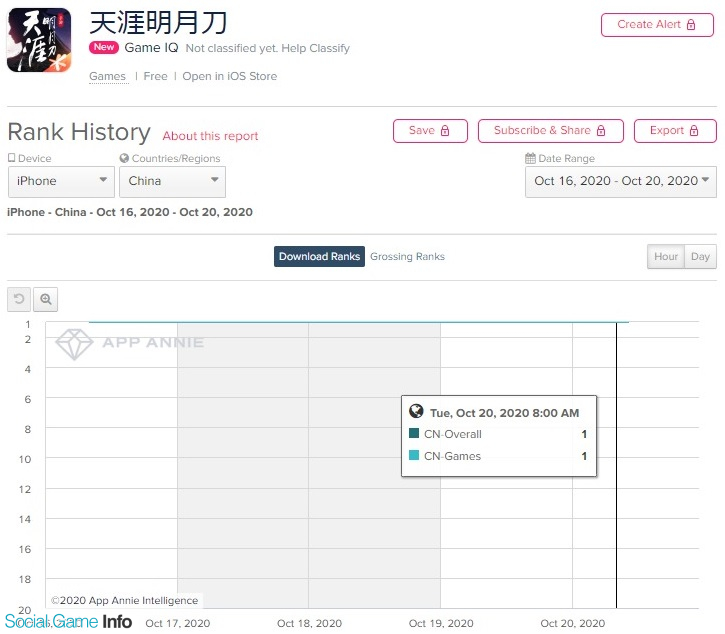Image resolution: width=725 pixels, height=634 pixels.
Task: Click the lock icon on Export
Action: click(694, 131)
